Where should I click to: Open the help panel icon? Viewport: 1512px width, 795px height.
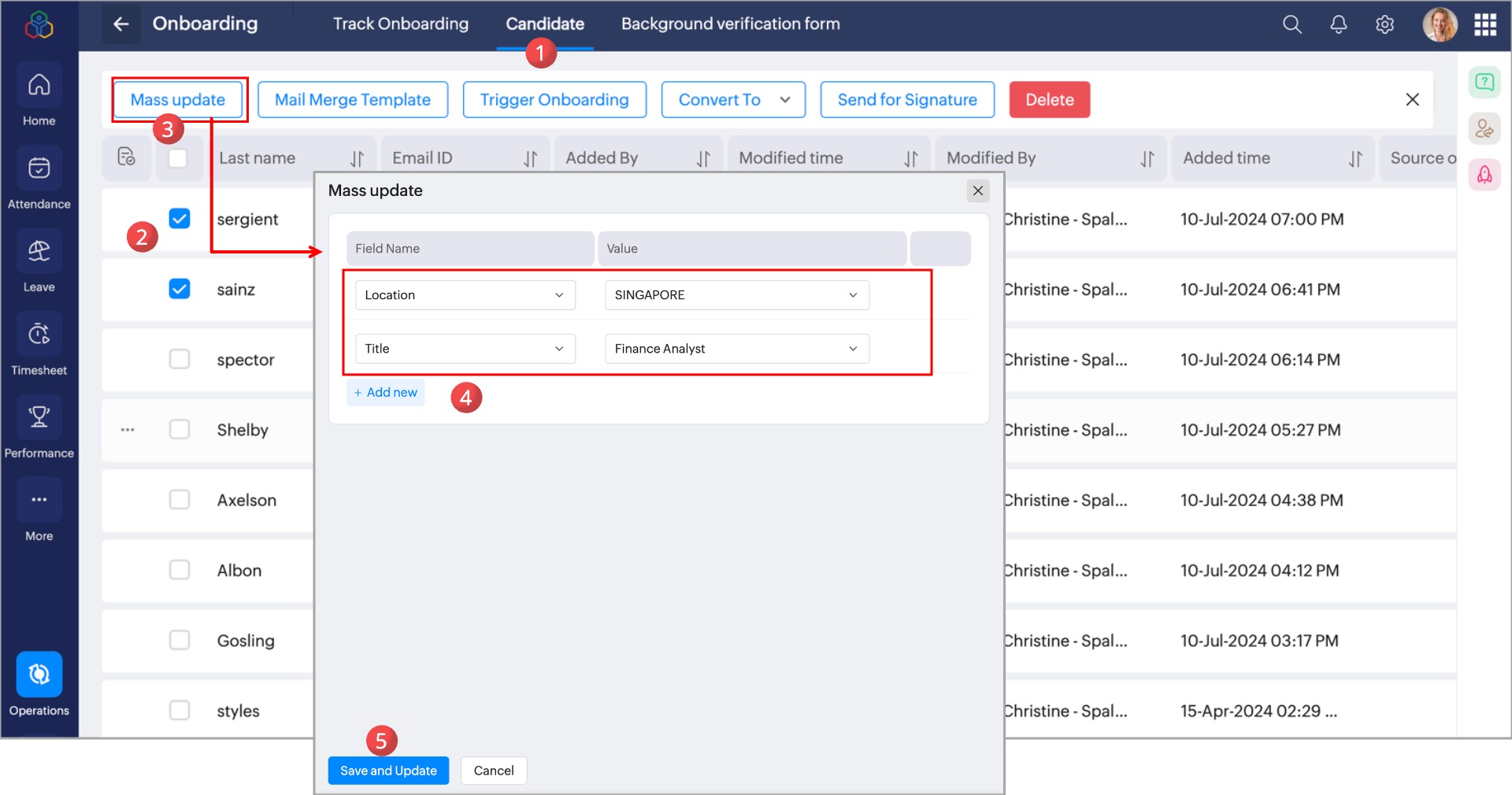1484,82
